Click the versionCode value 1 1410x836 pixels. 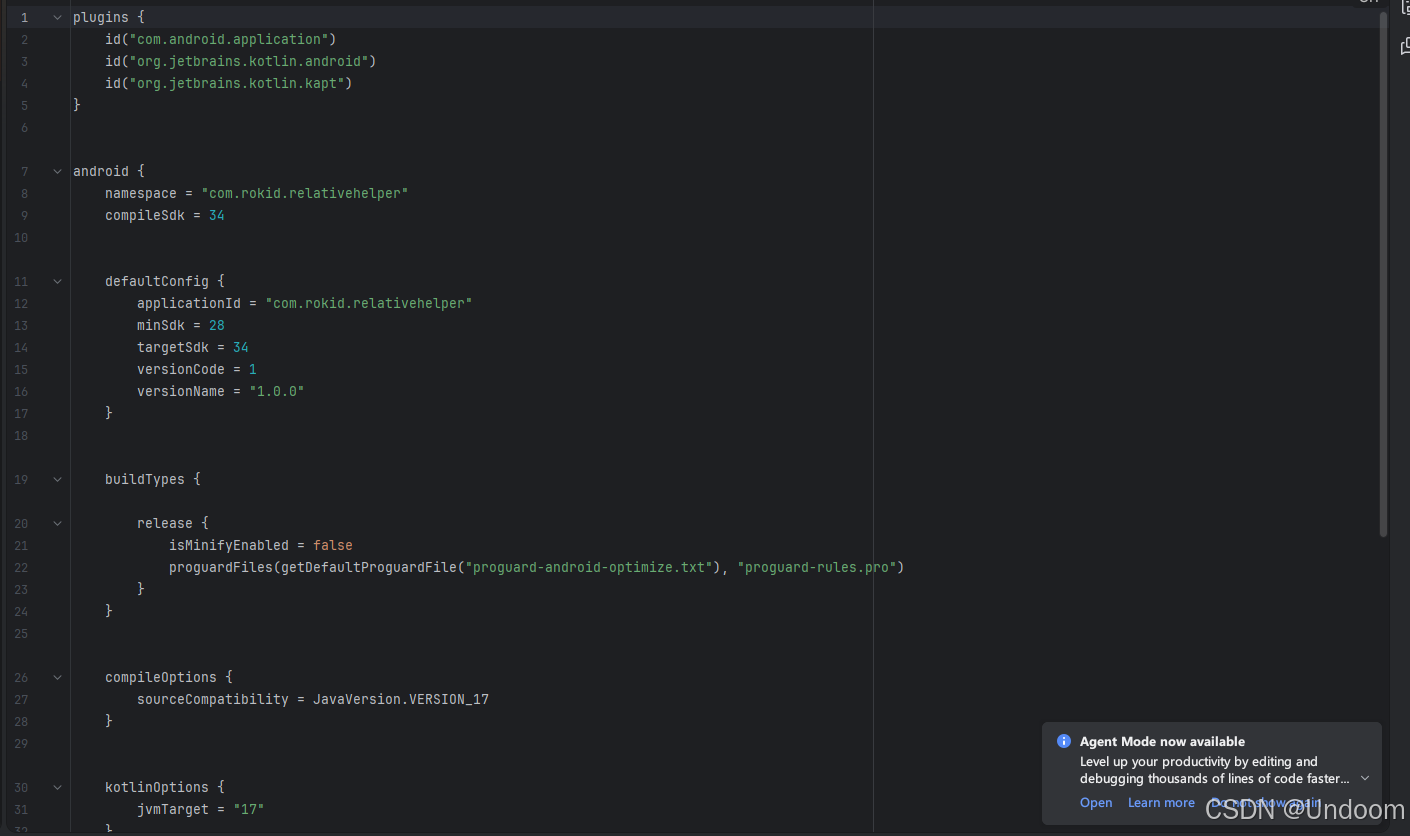pyautogui.click(x=253, y=369)
